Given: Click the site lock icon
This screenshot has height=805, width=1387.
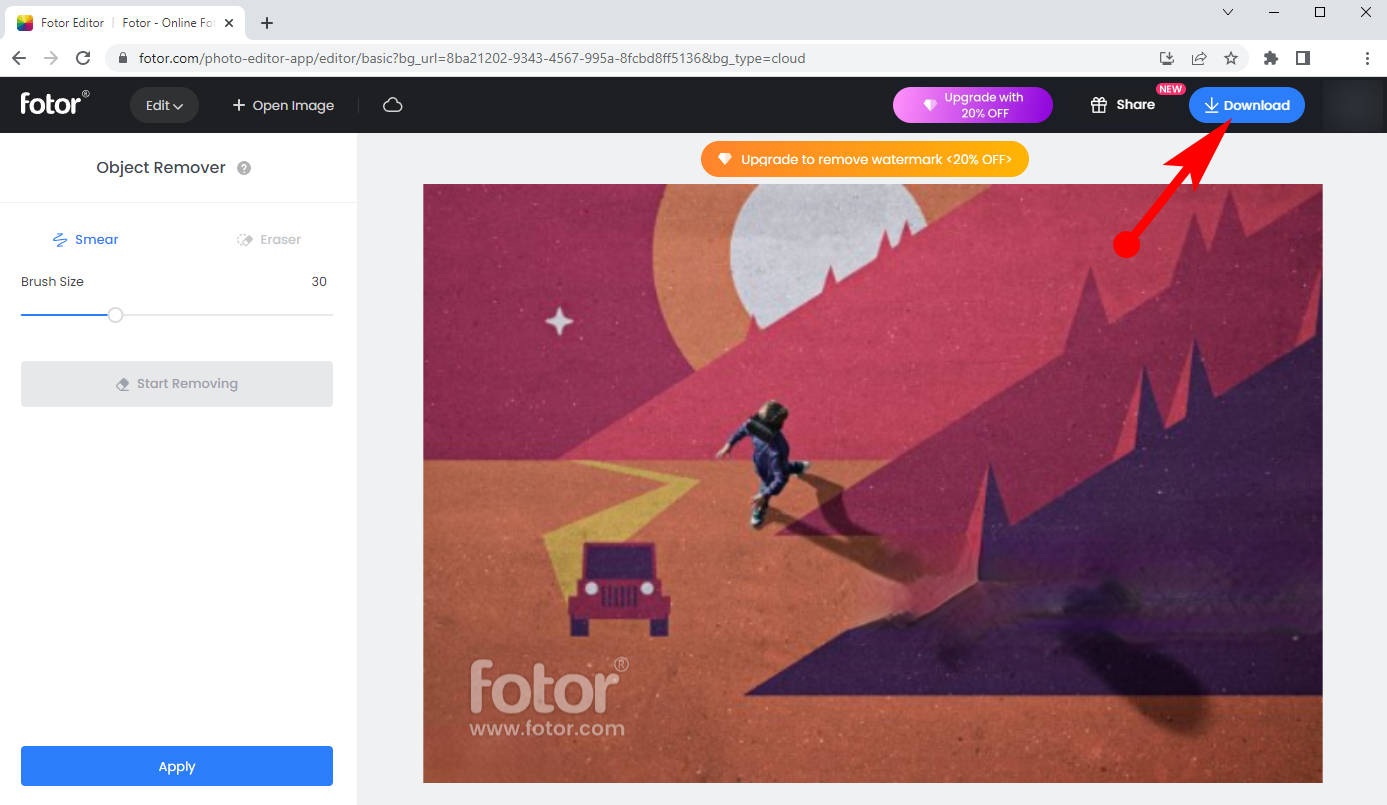Looking at the screenshot, I should [123, 58].
